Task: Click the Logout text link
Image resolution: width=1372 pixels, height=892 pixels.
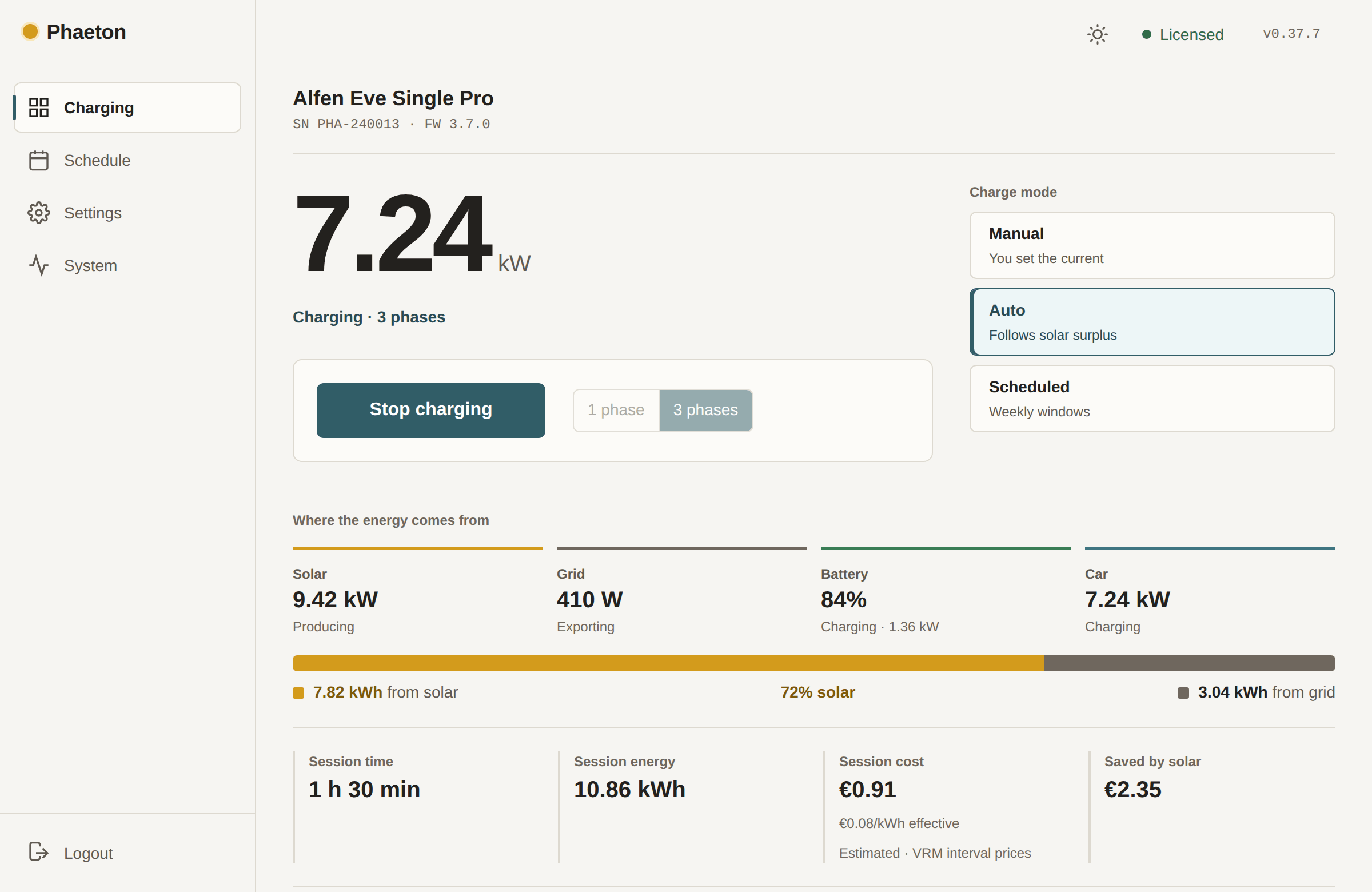Action: [x=88, y=853]
